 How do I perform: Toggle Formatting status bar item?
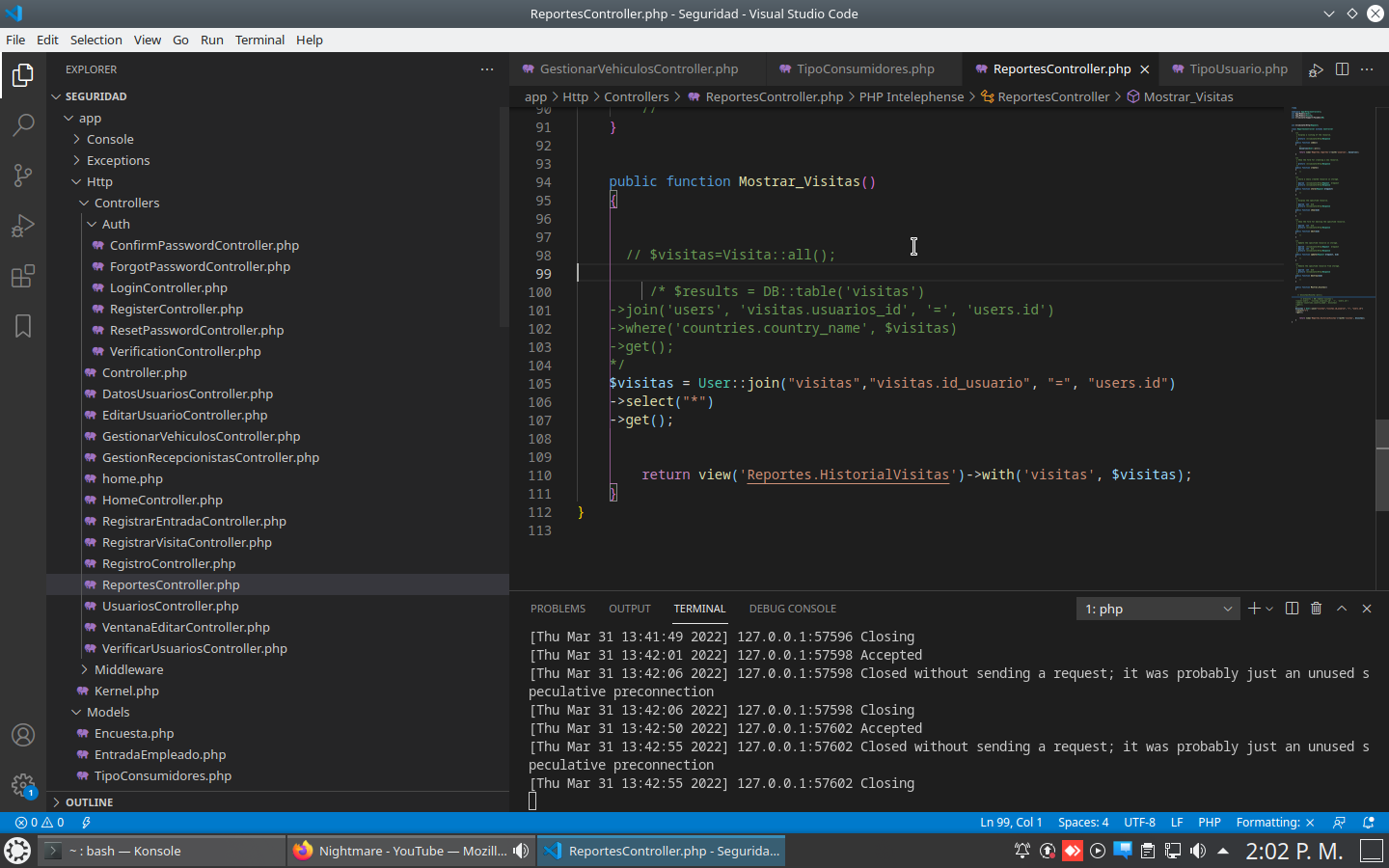coord(1275,823)
